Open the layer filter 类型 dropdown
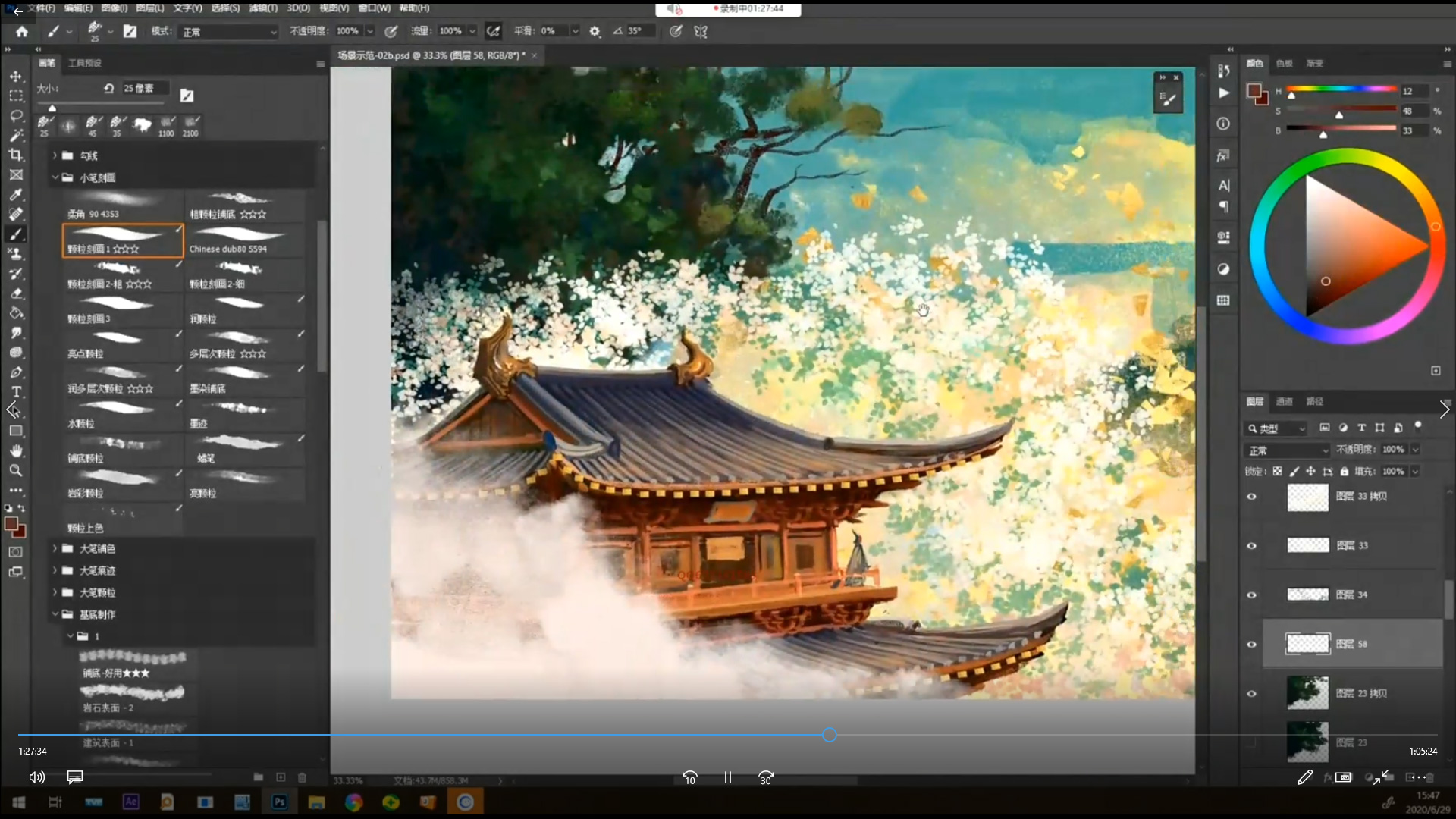This screenshot has height=819, width=1456. (1276, 428)
